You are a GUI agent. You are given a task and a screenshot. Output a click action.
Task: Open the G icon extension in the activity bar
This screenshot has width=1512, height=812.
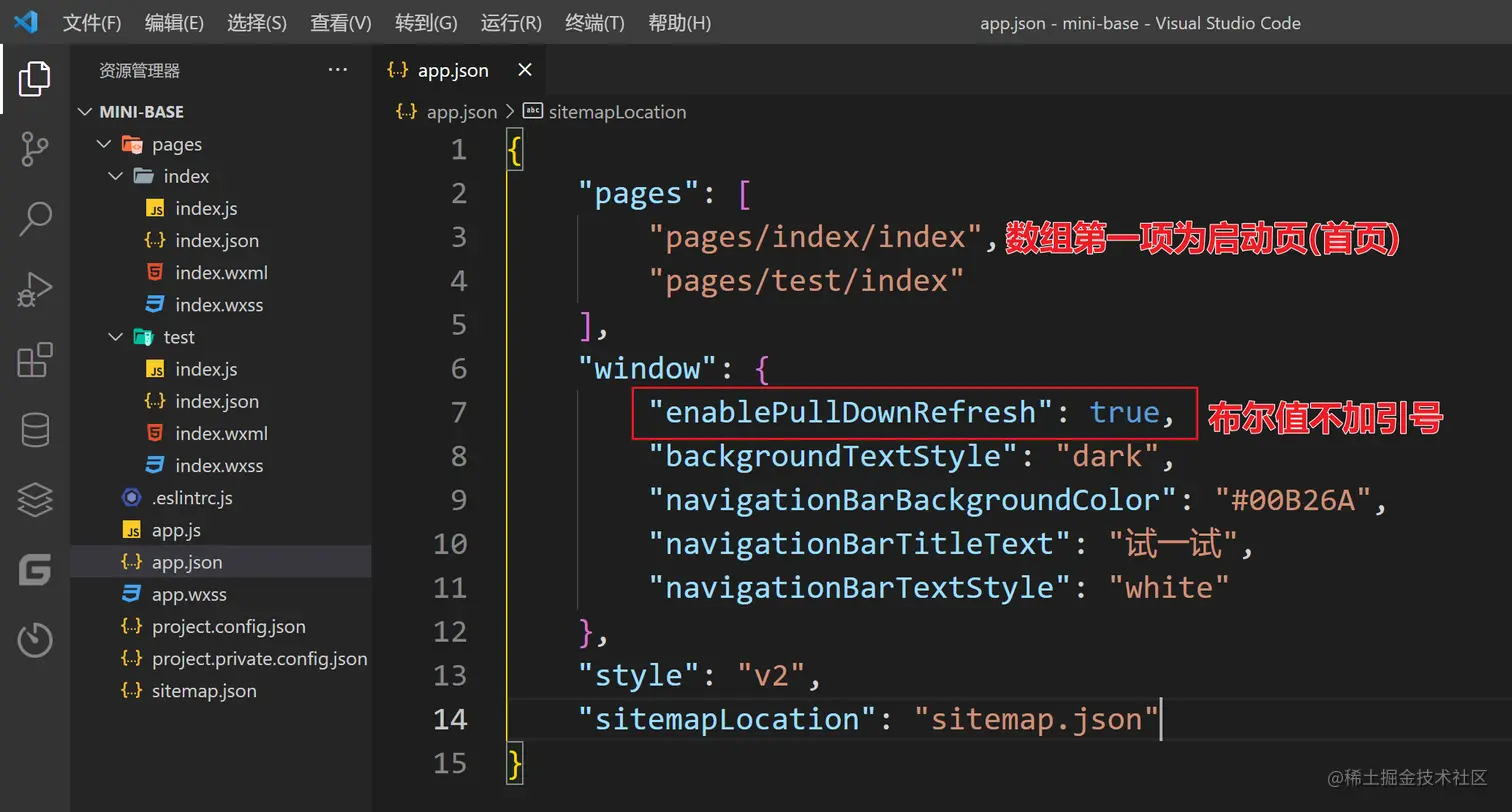point(35,570)
